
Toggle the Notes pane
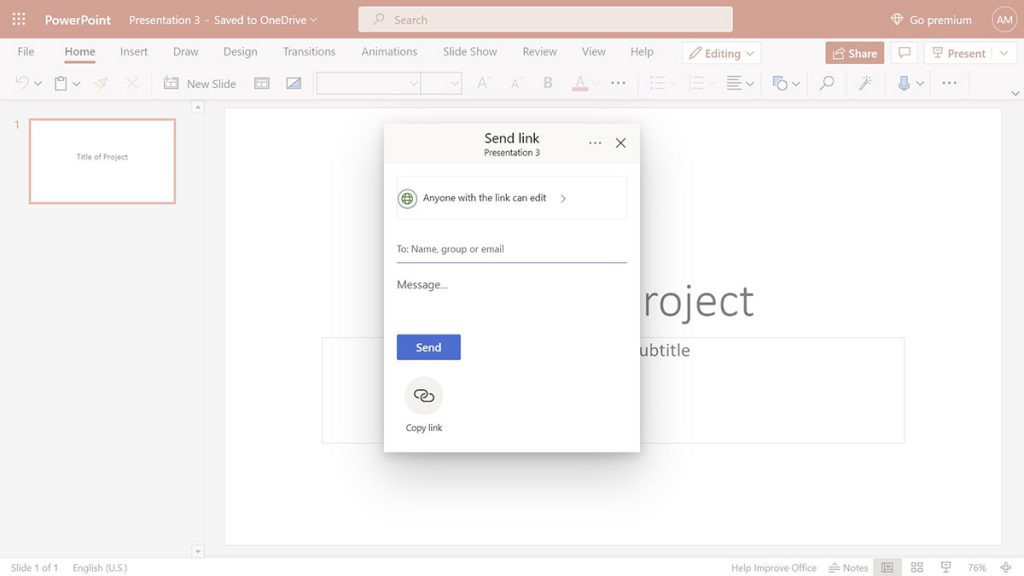coord(847,567)
